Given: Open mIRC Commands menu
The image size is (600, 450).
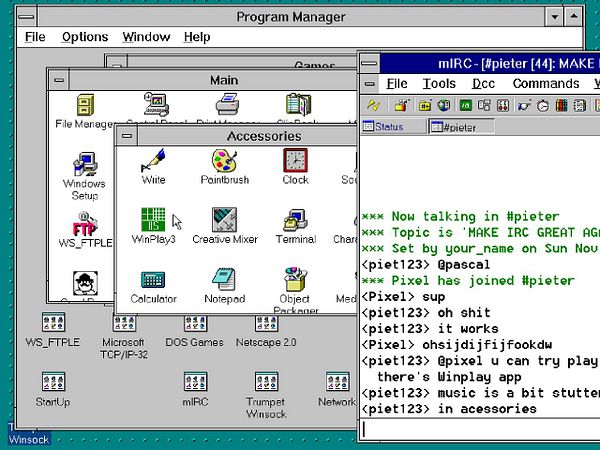Looking at the screenshot, I should point(546,84).
